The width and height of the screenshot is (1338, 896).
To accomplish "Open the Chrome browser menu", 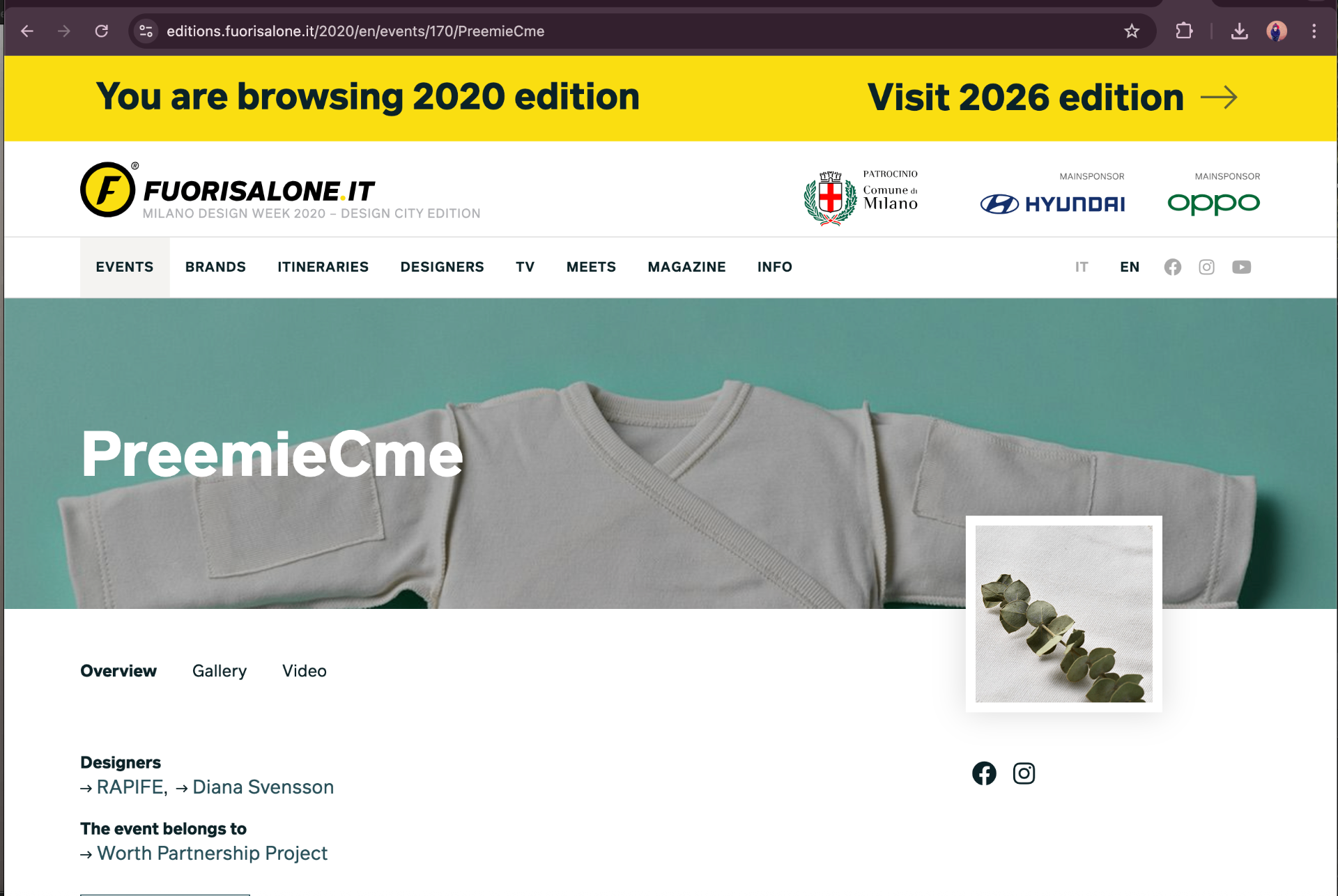I will [1314, 31].
